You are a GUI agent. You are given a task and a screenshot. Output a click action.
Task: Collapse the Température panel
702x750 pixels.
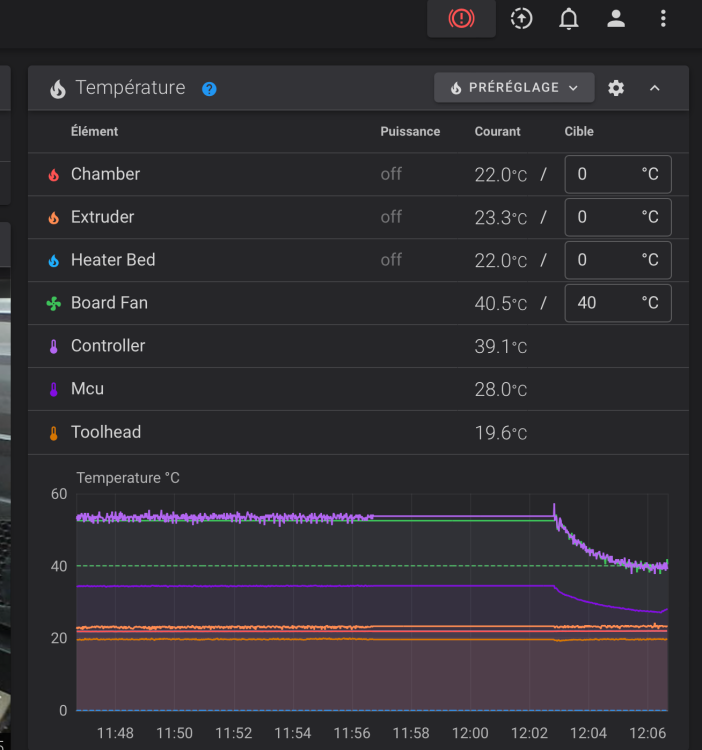[x=655, y=88]
